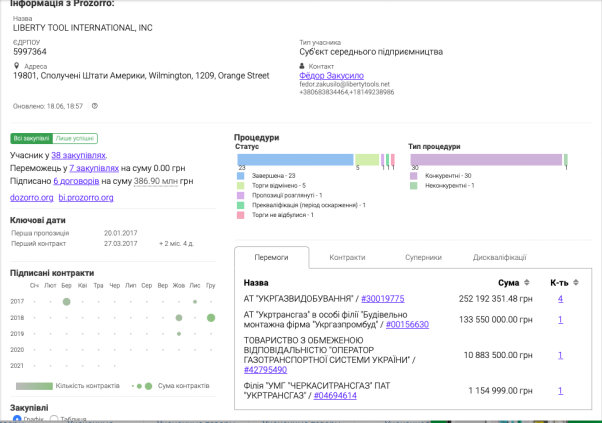Click the blue Завершена status bar segment

tap(294, 159)
